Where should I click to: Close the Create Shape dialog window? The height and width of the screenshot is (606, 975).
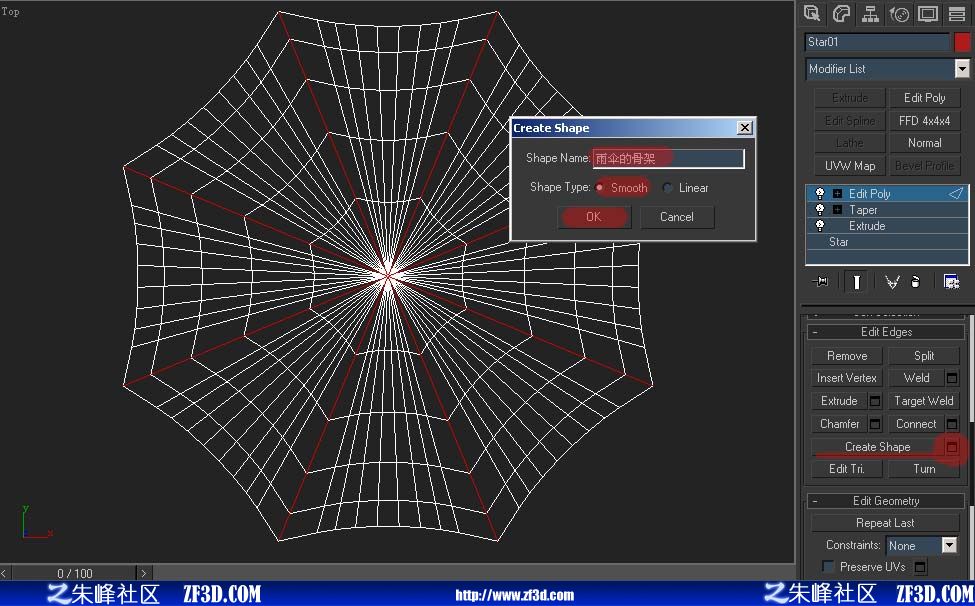point(744,128)
